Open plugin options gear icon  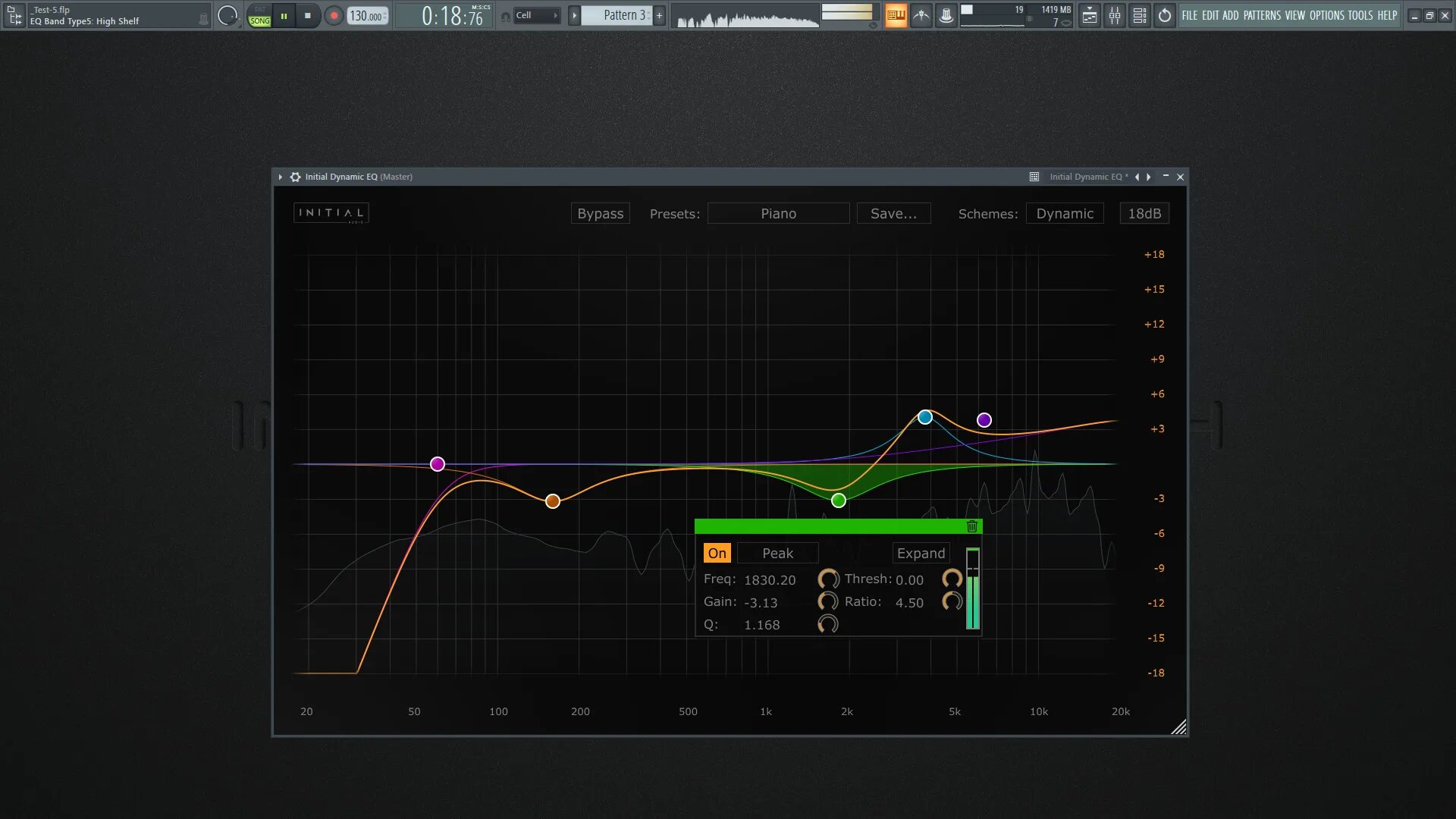(x=296, y=177)
